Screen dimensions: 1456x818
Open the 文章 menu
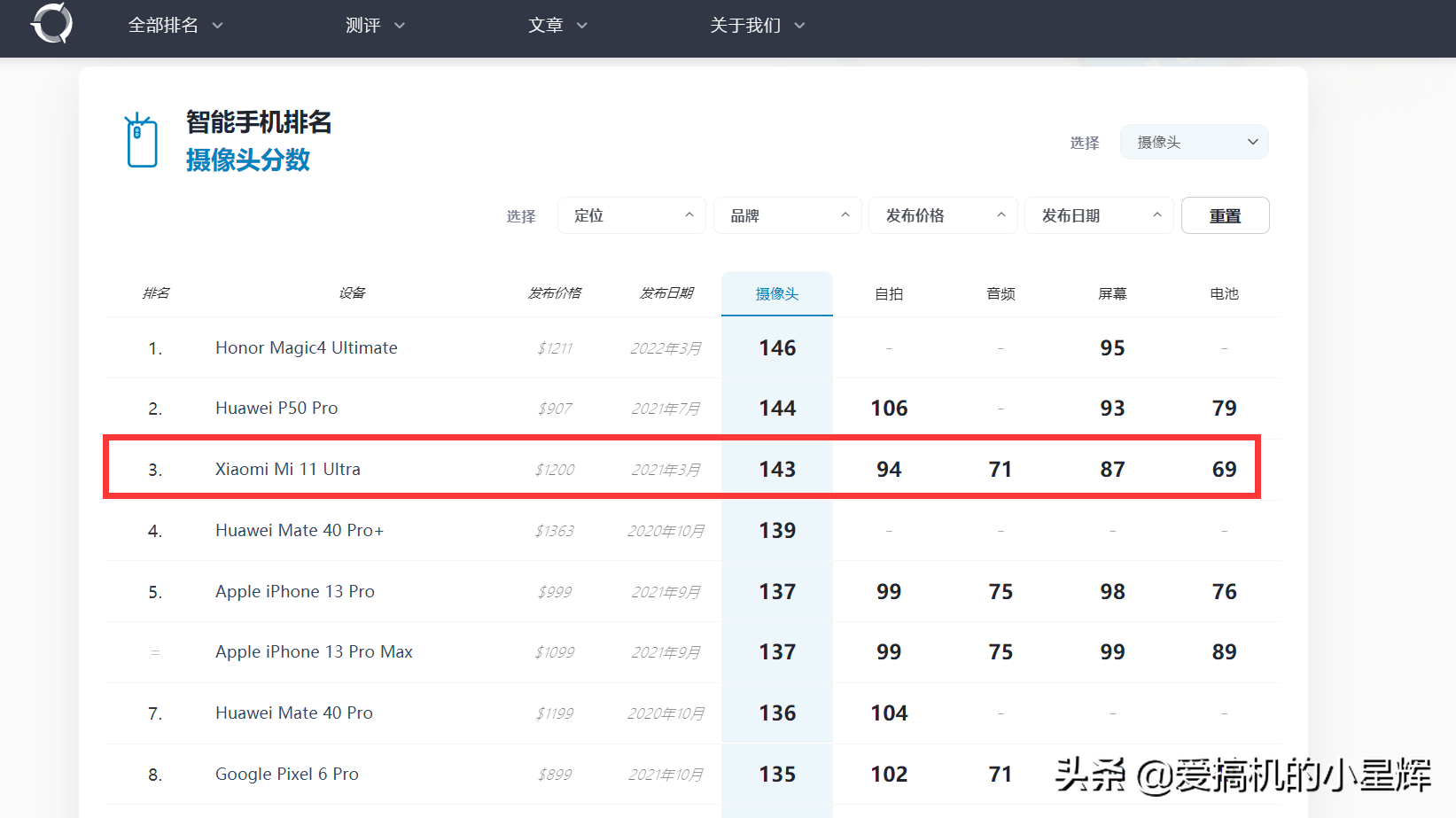click(x=557, y=26)
